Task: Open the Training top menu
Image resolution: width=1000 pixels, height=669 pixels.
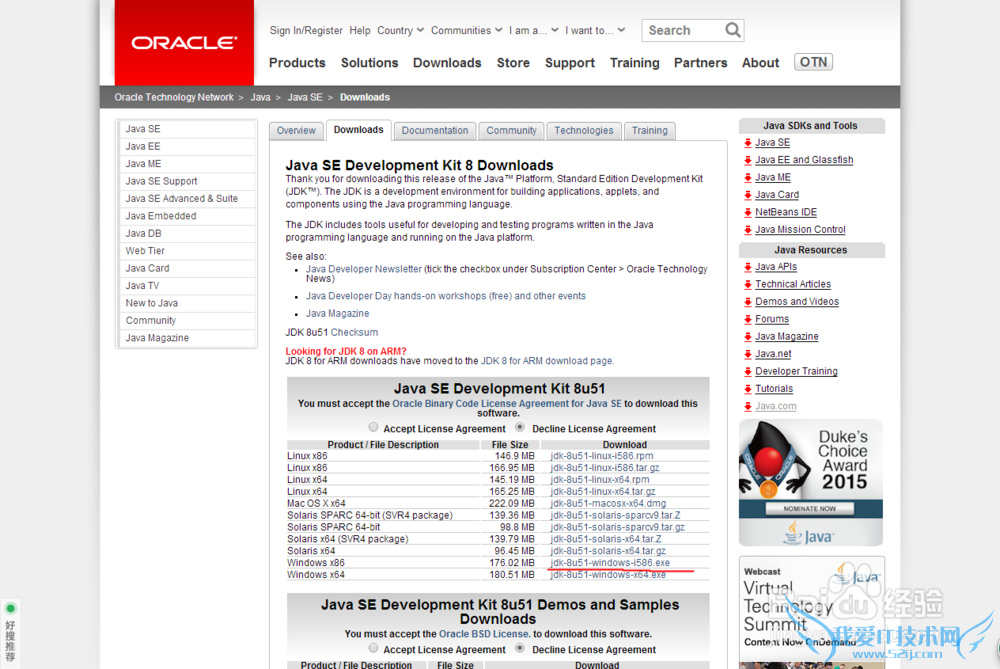Action: coord(635,62)
